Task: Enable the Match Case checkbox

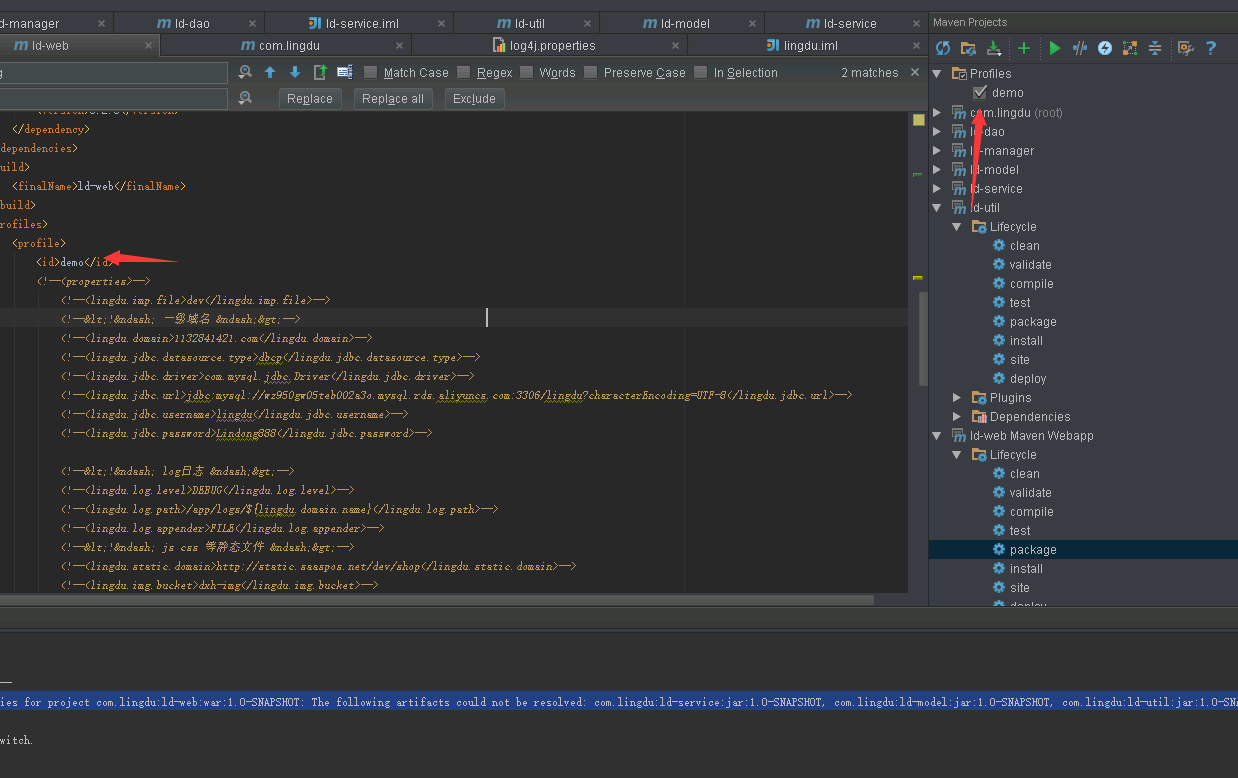Action: (371, 72)
